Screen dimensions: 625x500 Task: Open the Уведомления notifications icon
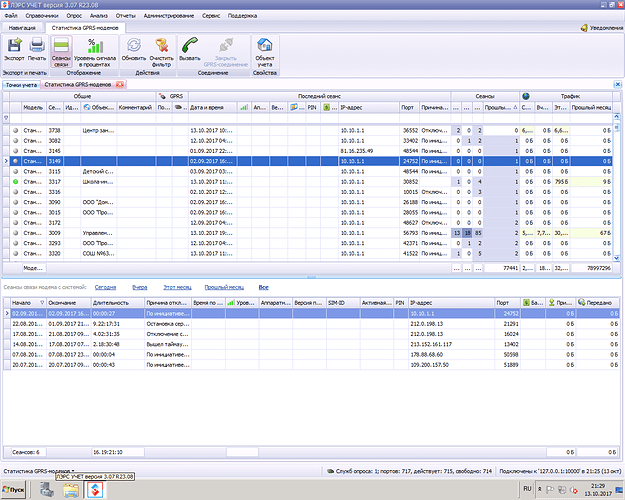584,28
